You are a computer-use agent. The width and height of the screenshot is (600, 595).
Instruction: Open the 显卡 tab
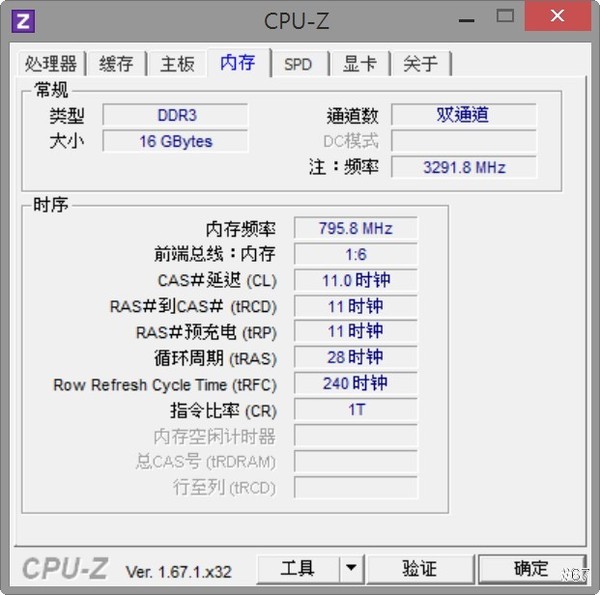point(359,64)
